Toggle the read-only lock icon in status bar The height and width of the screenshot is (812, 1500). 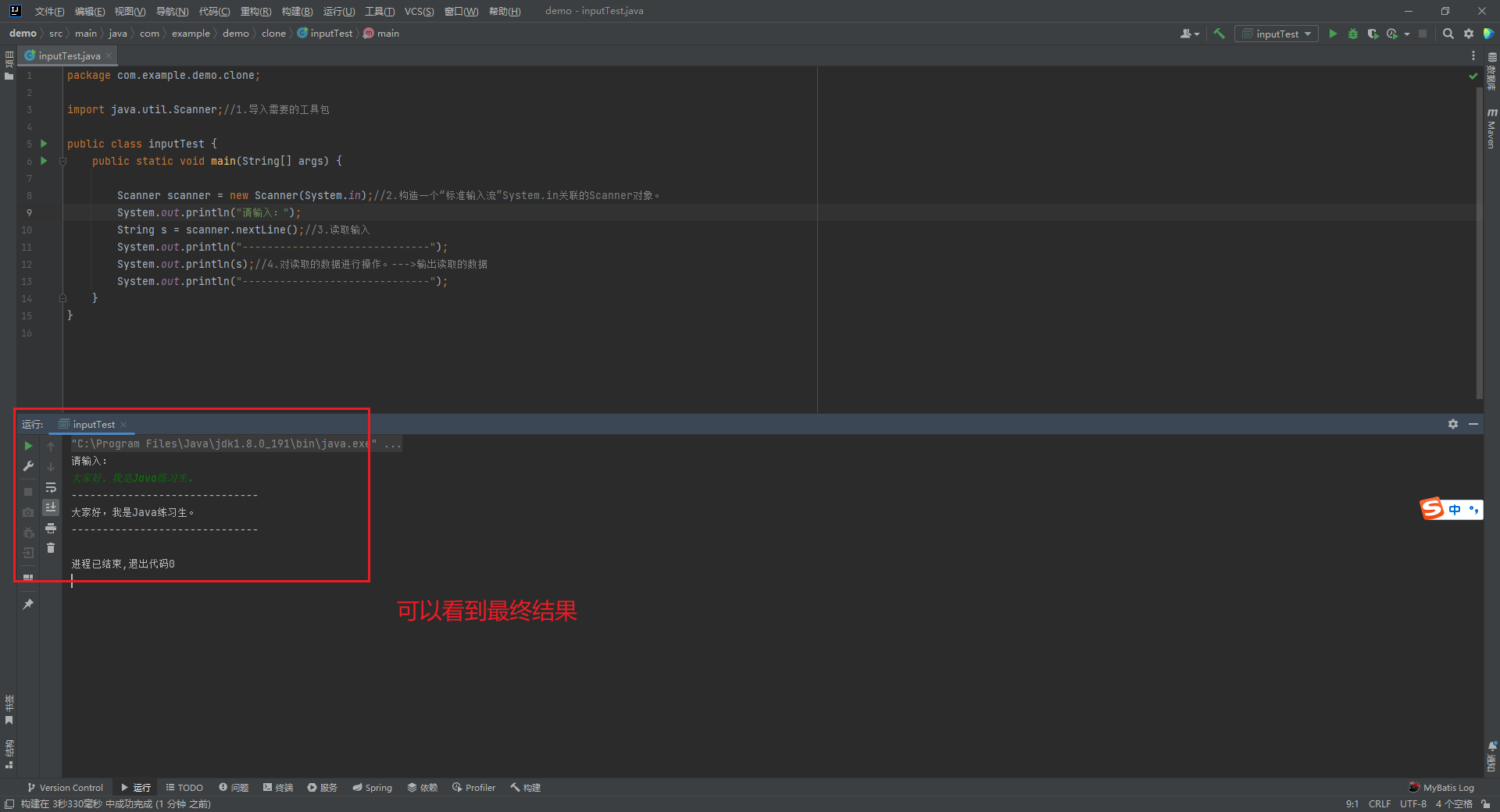[x=1486, y=803]
